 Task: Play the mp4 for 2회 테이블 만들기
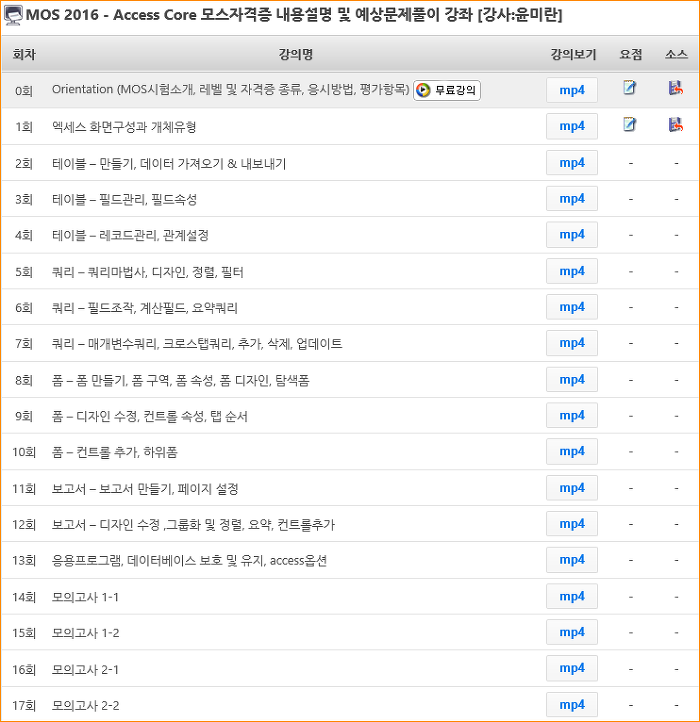click(x=572, y=163)
